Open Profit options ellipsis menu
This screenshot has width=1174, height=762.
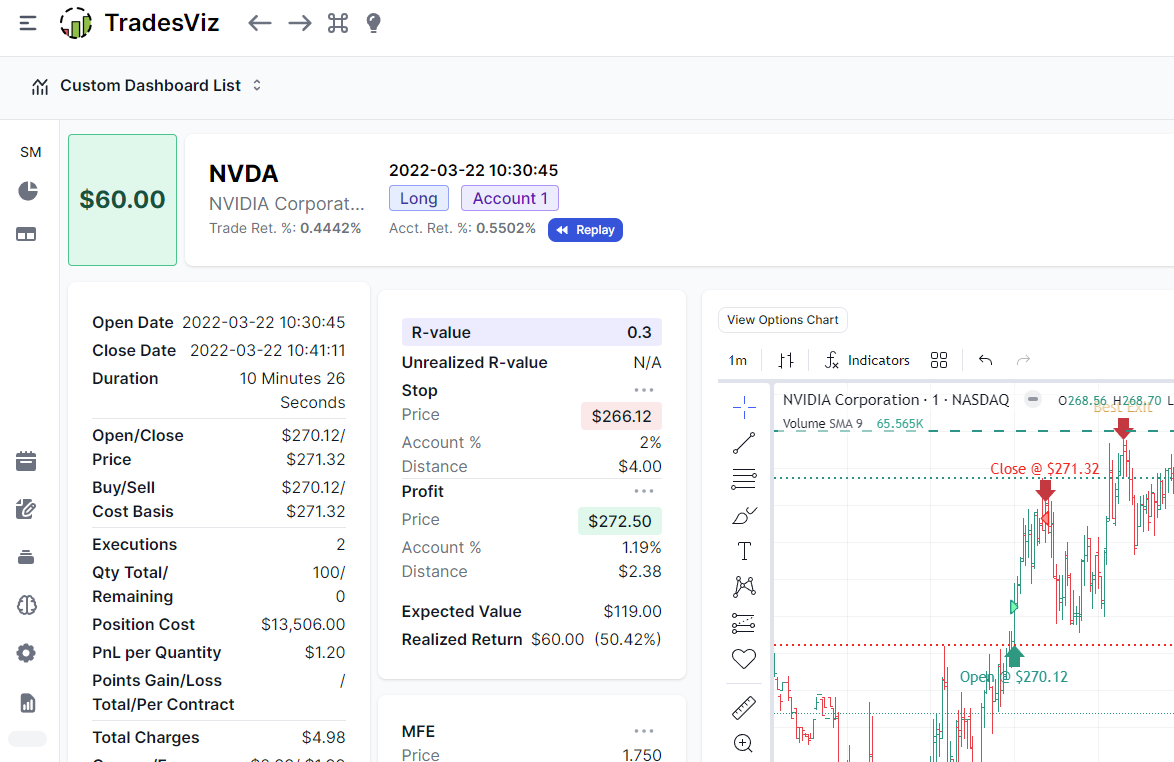(644, 491)
